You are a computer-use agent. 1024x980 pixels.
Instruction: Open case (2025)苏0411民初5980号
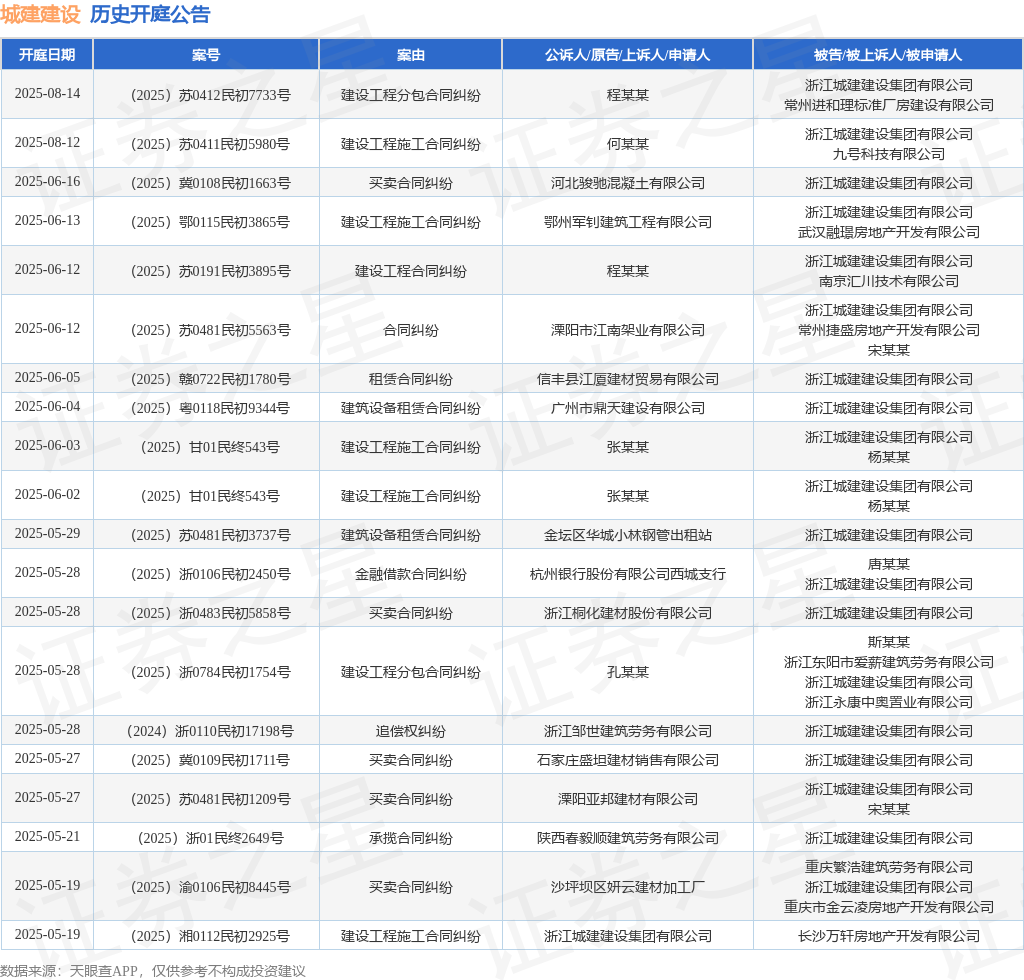(210, 144)
